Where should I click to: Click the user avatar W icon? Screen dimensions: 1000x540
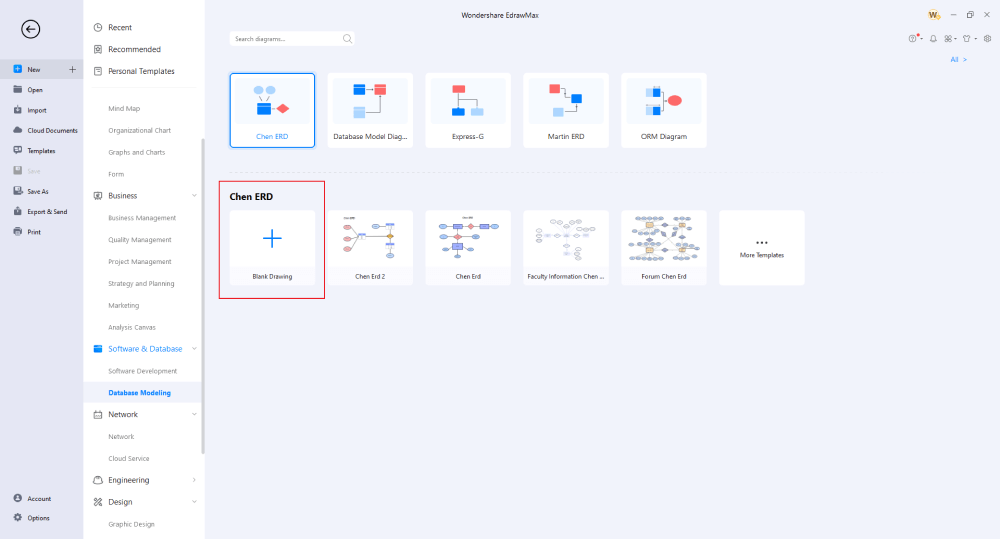(x=934, y=15)
